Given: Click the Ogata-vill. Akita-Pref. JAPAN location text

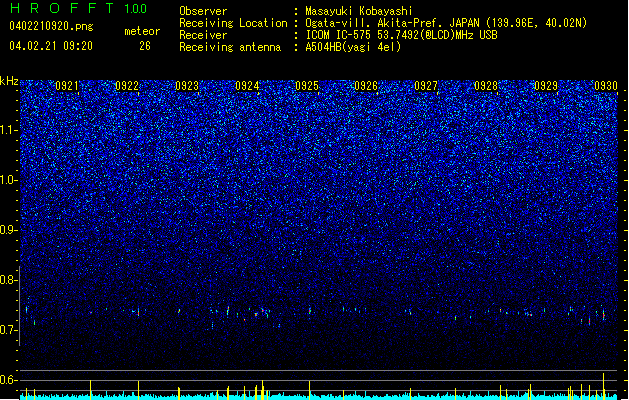Looking at the screenshot, I should point(446,23).
